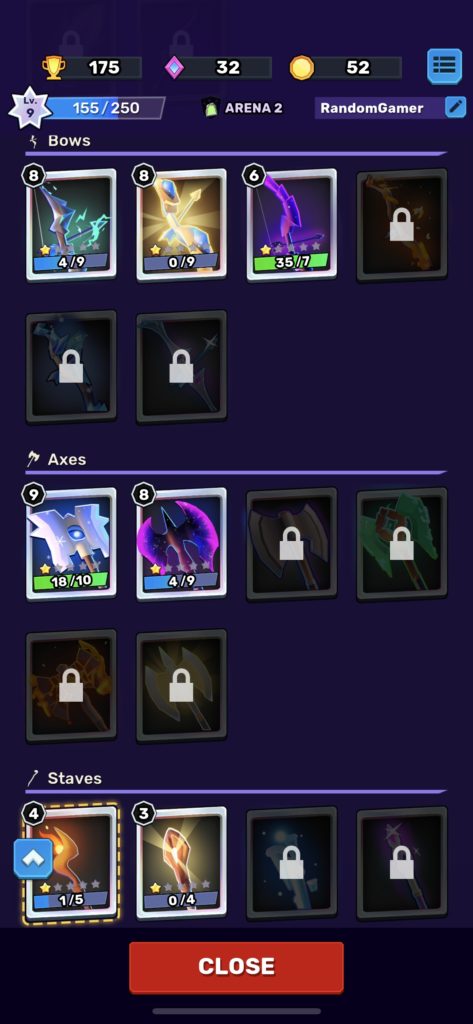Tap the Arena 2 tower icon
Viewport: 473px width, 1024px height.
[x=210, y=108]
